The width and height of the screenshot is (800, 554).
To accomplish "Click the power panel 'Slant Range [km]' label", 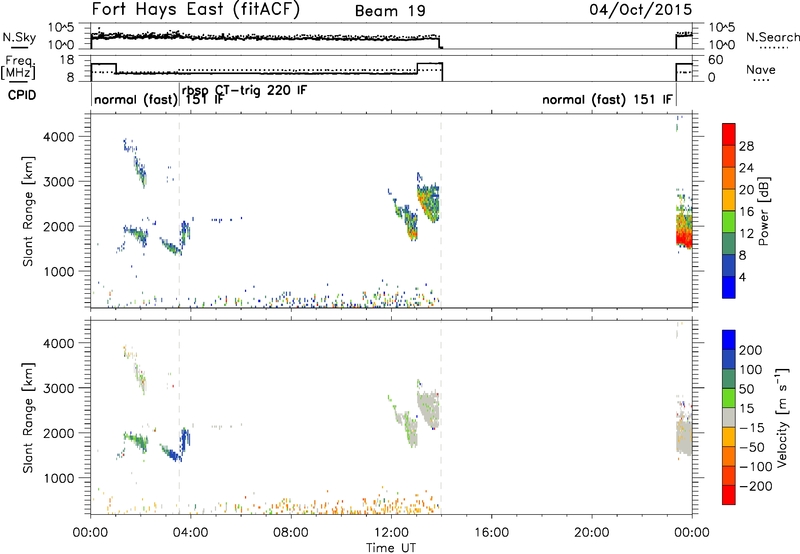I will click(x=28, y=211).
